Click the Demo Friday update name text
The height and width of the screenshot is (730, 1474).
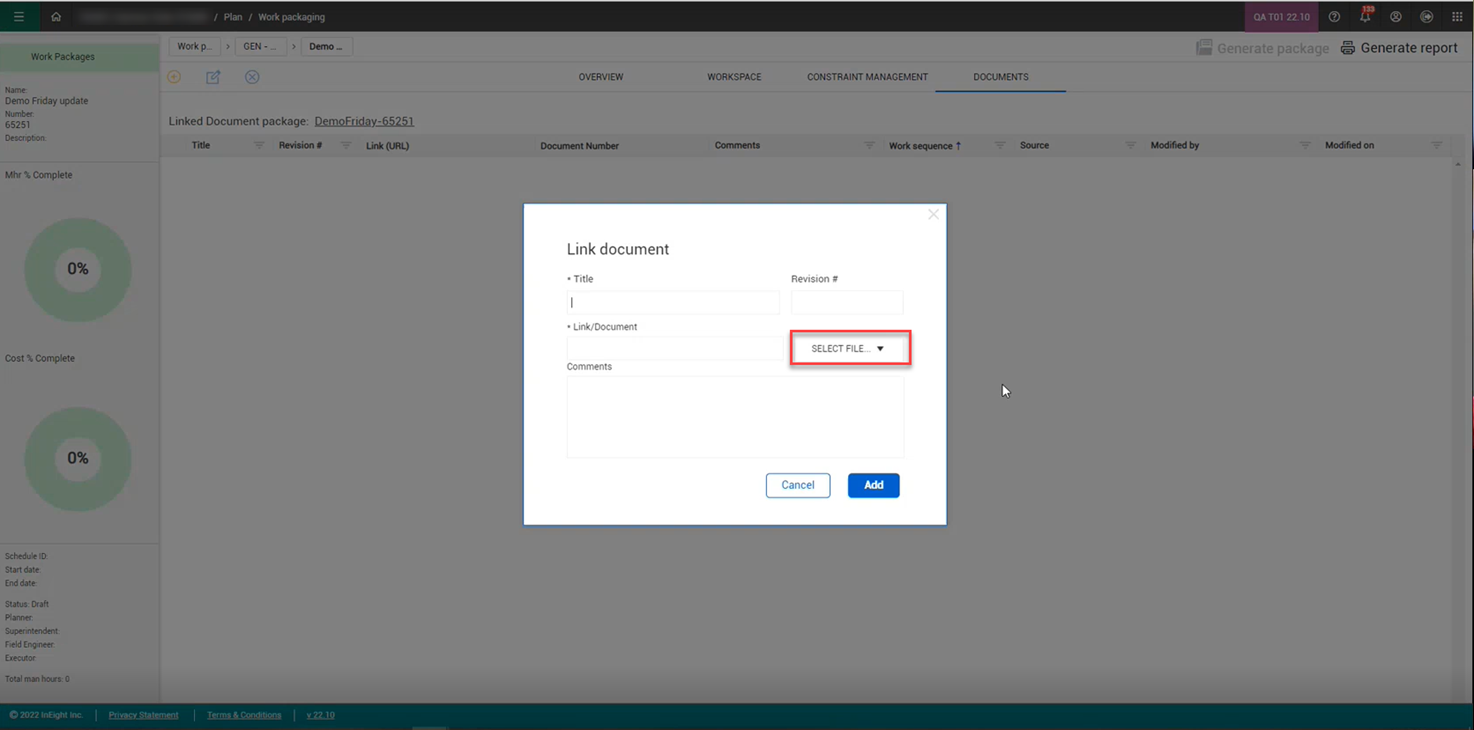[46, 101]
